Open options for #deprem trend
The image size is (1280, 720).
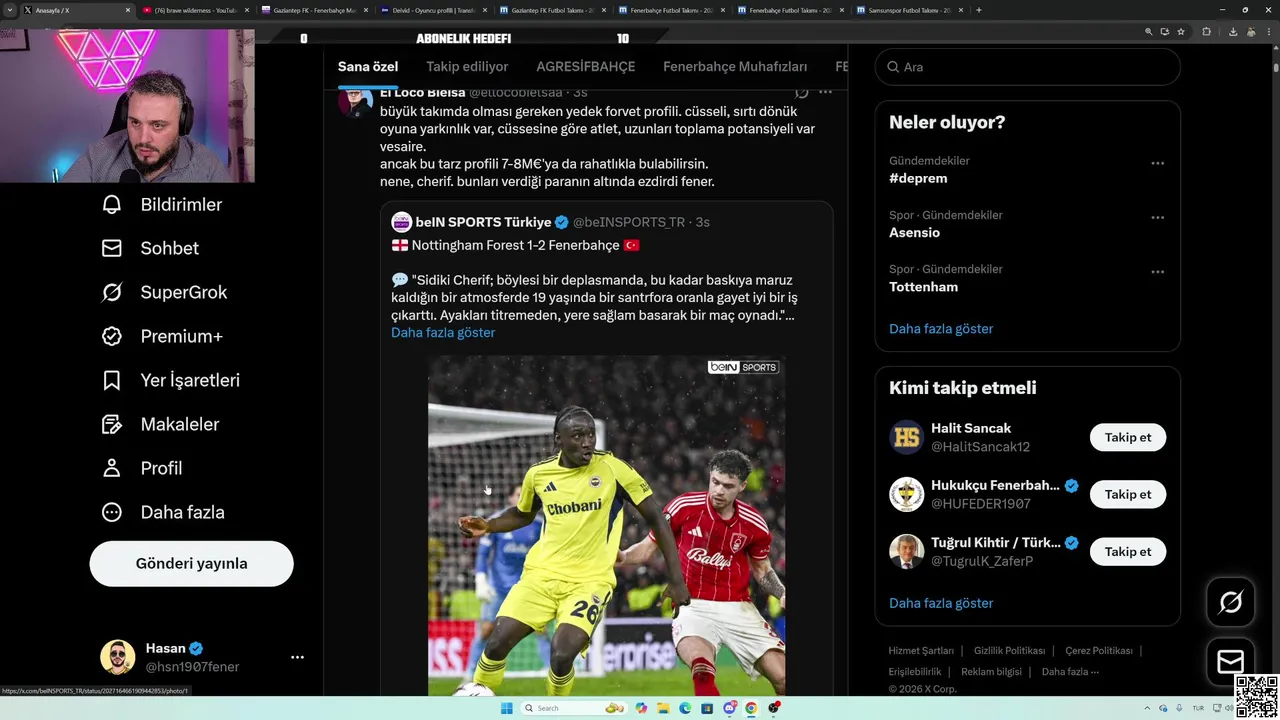tap(1157, 163)
